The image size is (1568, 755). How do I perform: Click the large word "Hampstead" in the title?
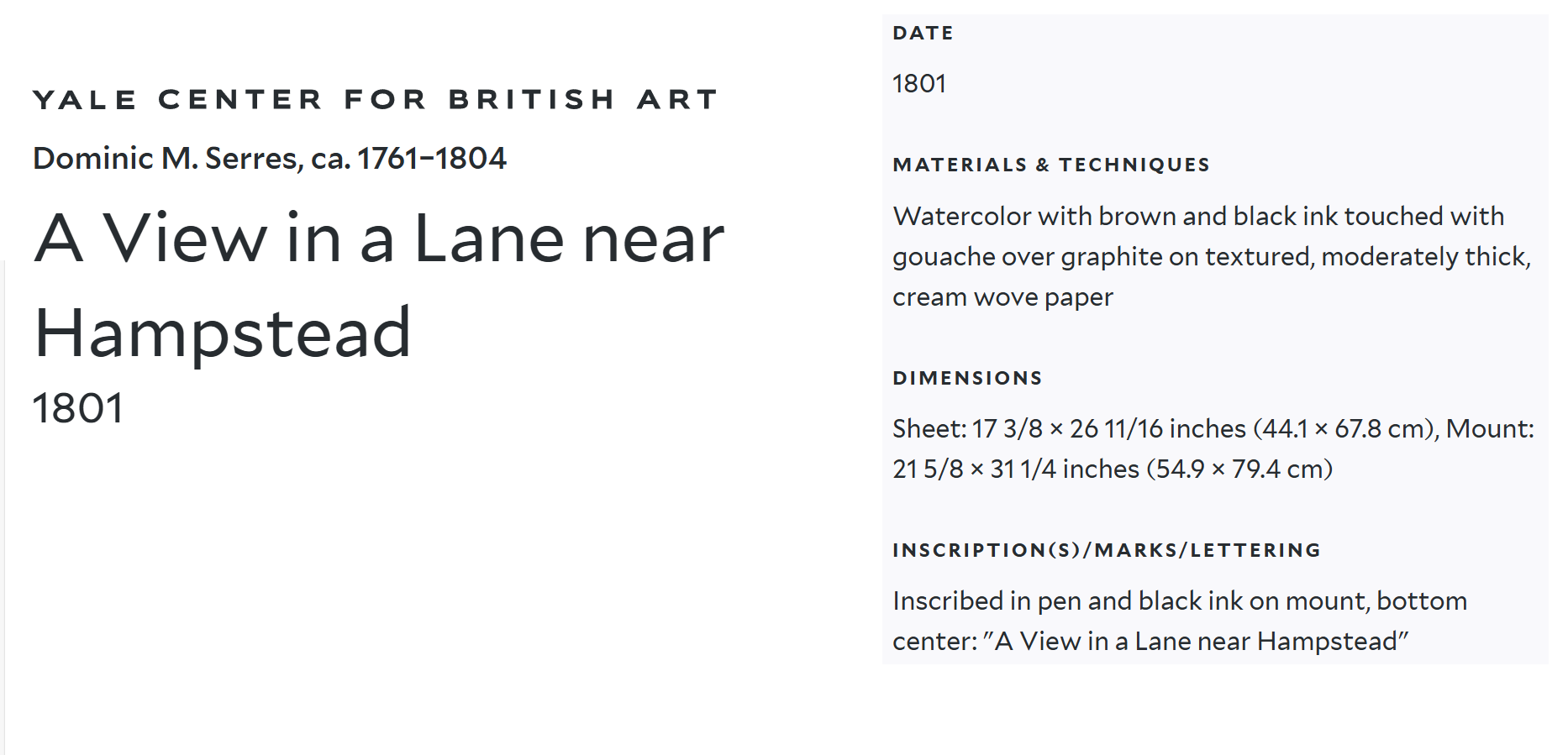click(223, 333)
